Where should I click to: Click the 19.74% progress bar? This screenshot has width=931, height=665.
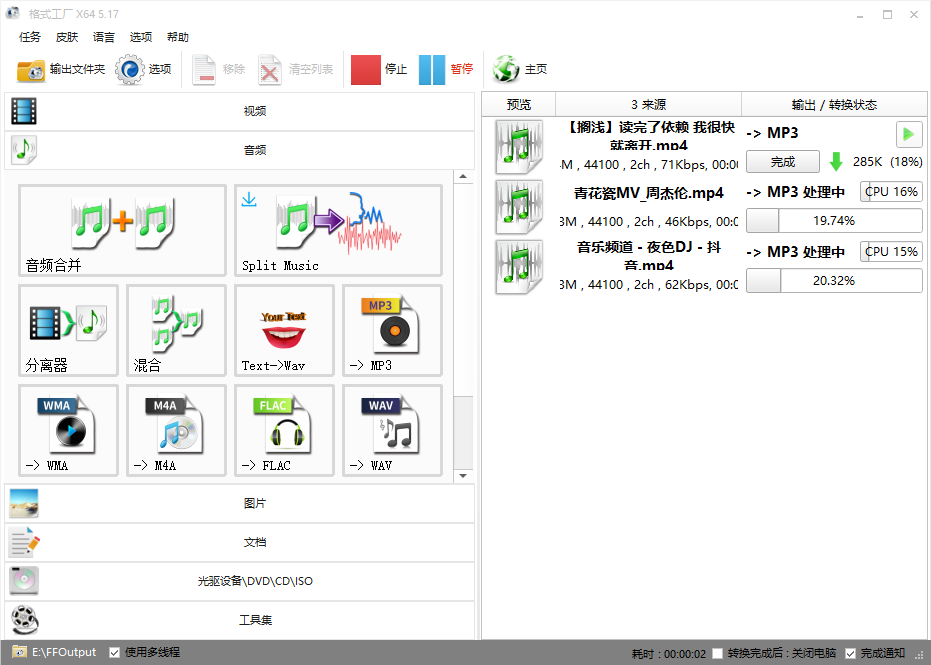click(x=834, y=221)
